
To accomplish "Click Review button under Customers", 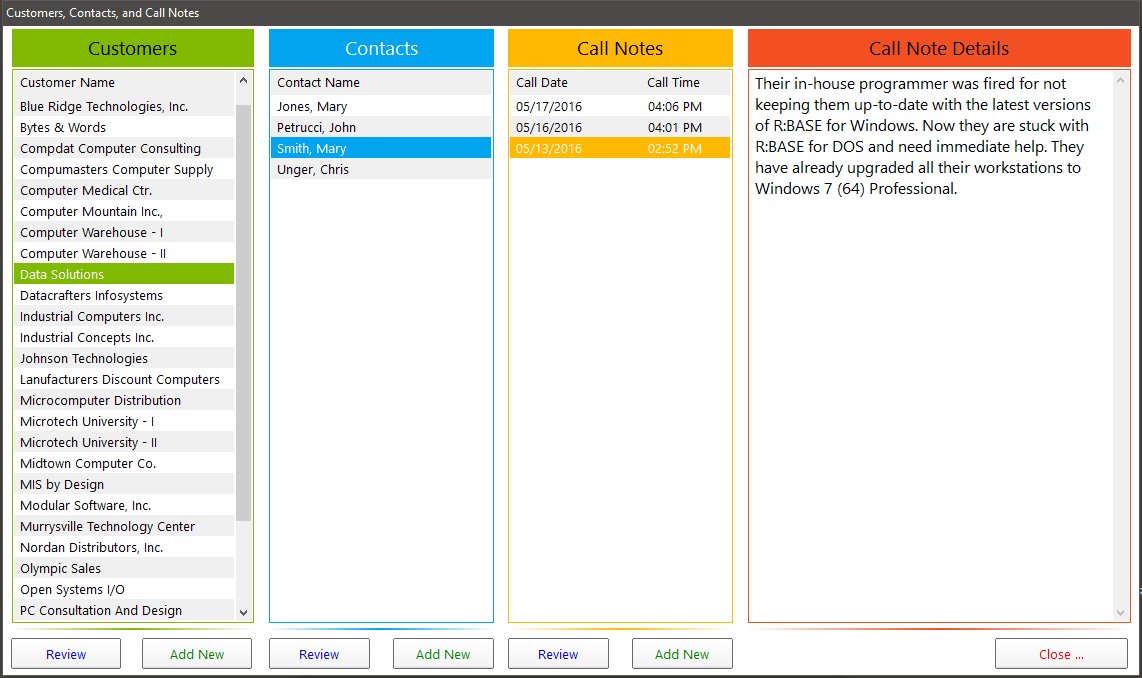I will (66, 654).
